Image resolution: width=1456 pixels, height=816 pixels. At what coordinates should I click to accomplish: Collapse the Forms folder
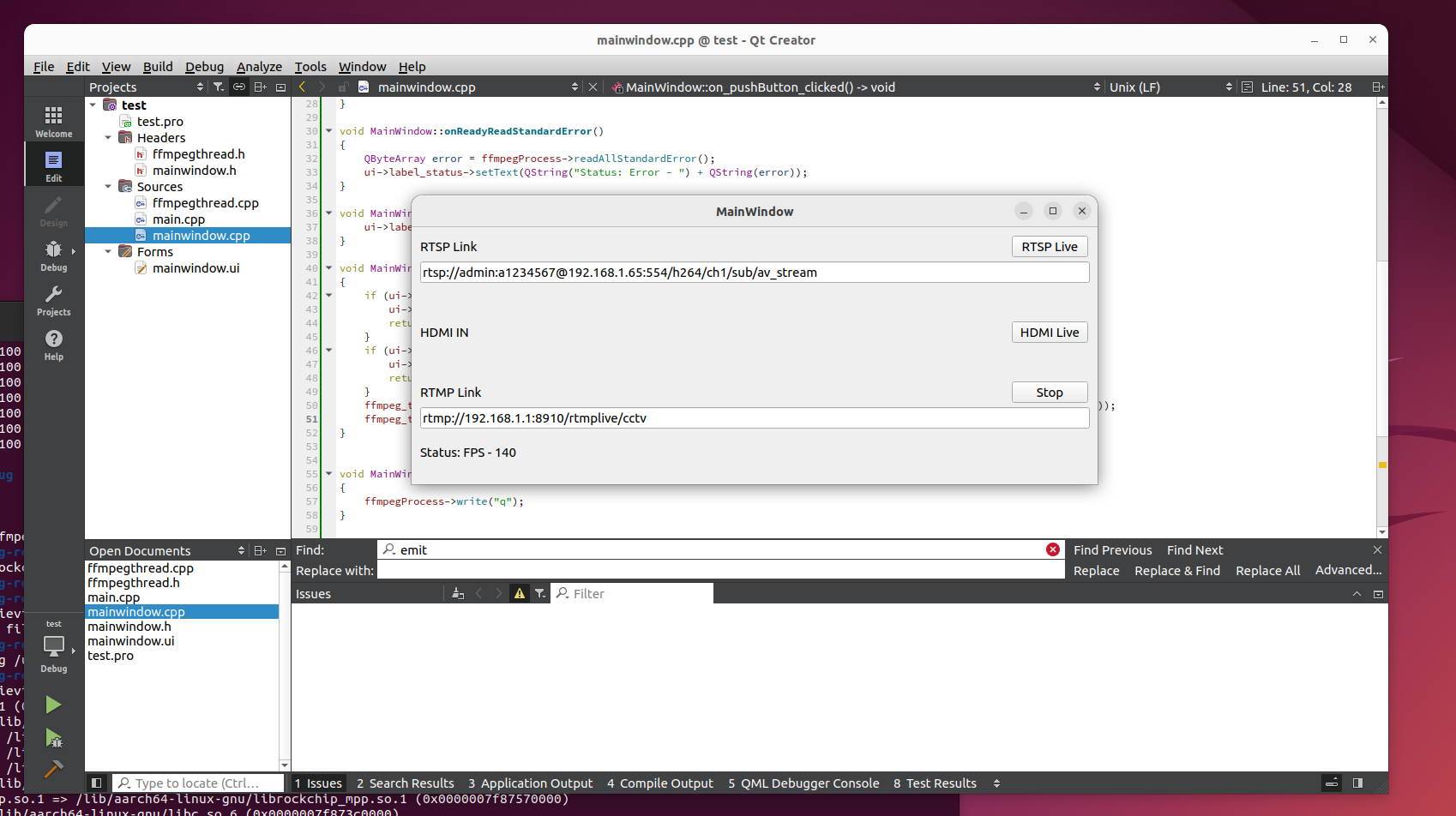tap(108, 251)
